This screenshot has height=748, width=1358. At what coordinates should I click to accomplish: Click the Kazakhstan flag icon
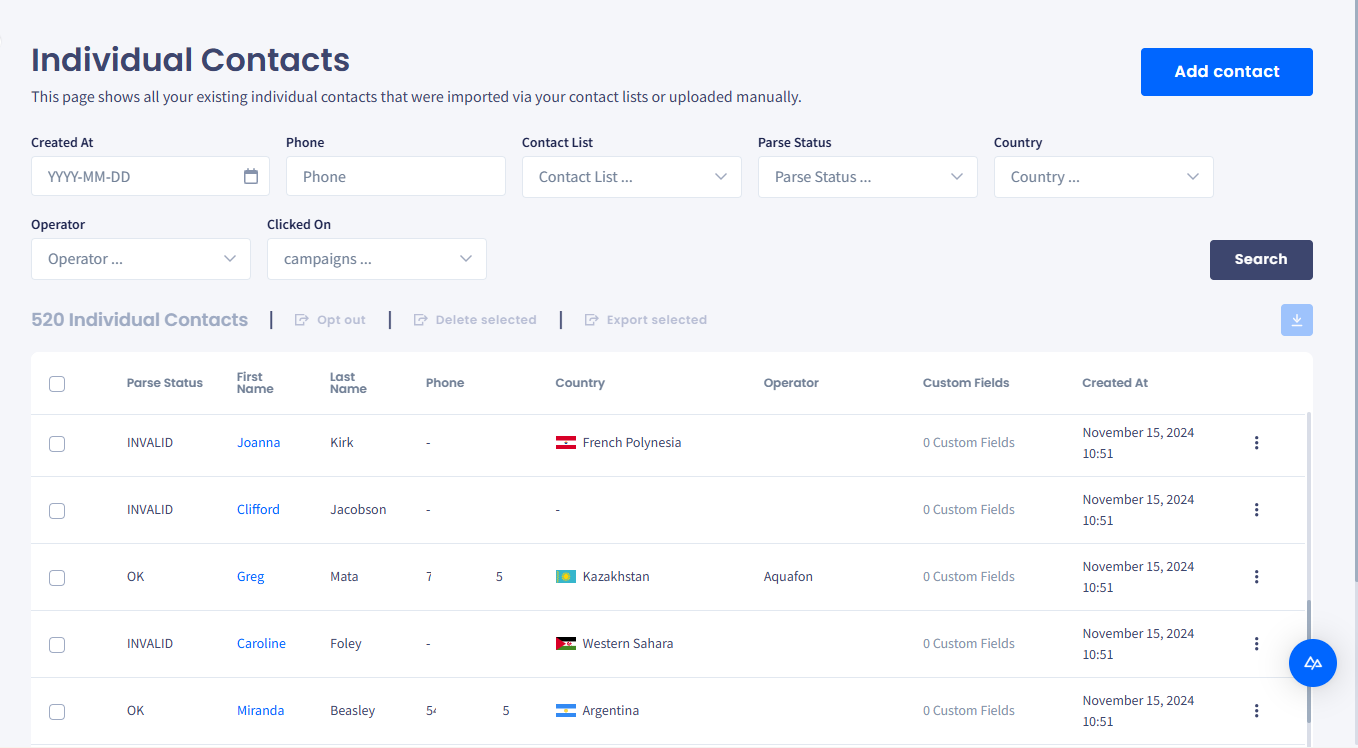pos(566,577)
